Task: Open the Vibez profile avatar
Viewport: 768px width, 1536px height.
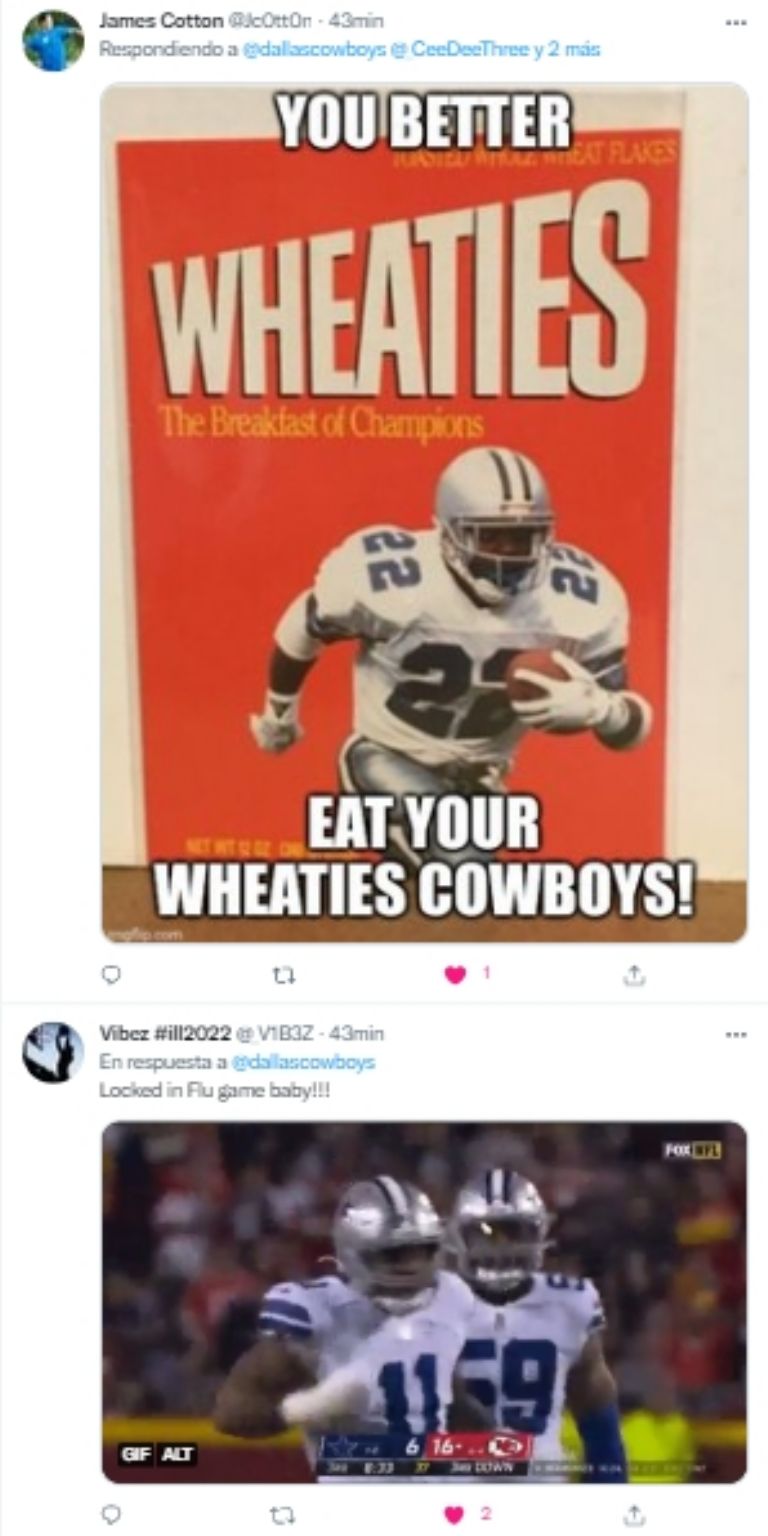Action: [x=52, y=1053]
